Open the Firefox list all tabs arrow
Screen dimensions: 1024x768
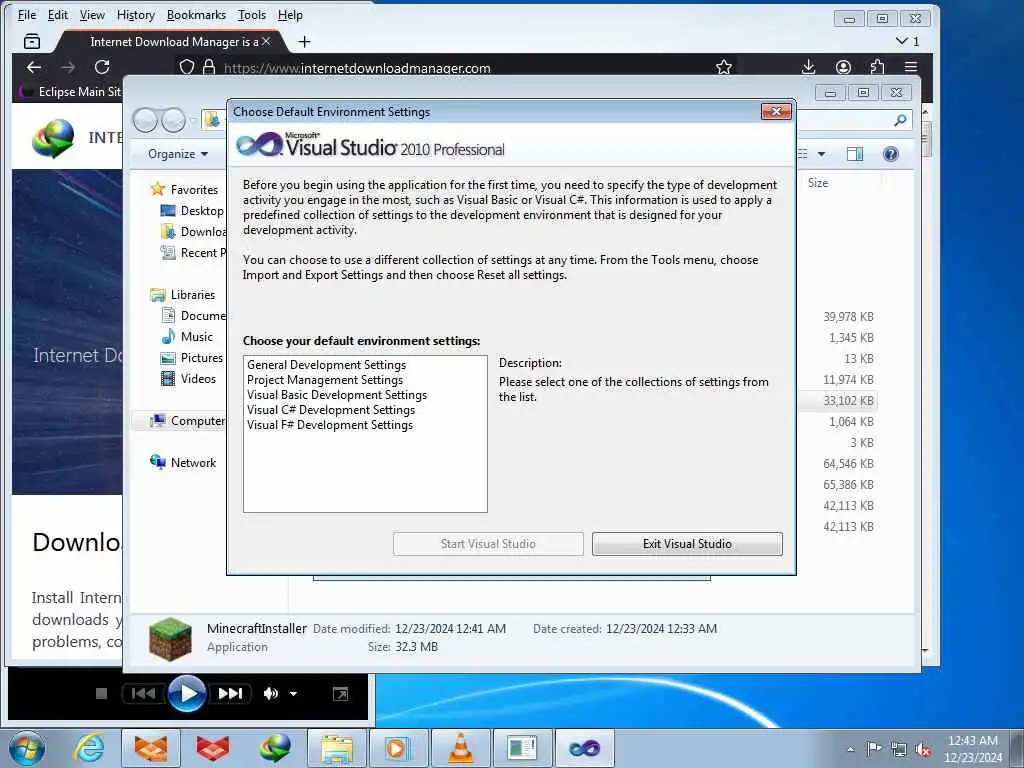[902, 41]
